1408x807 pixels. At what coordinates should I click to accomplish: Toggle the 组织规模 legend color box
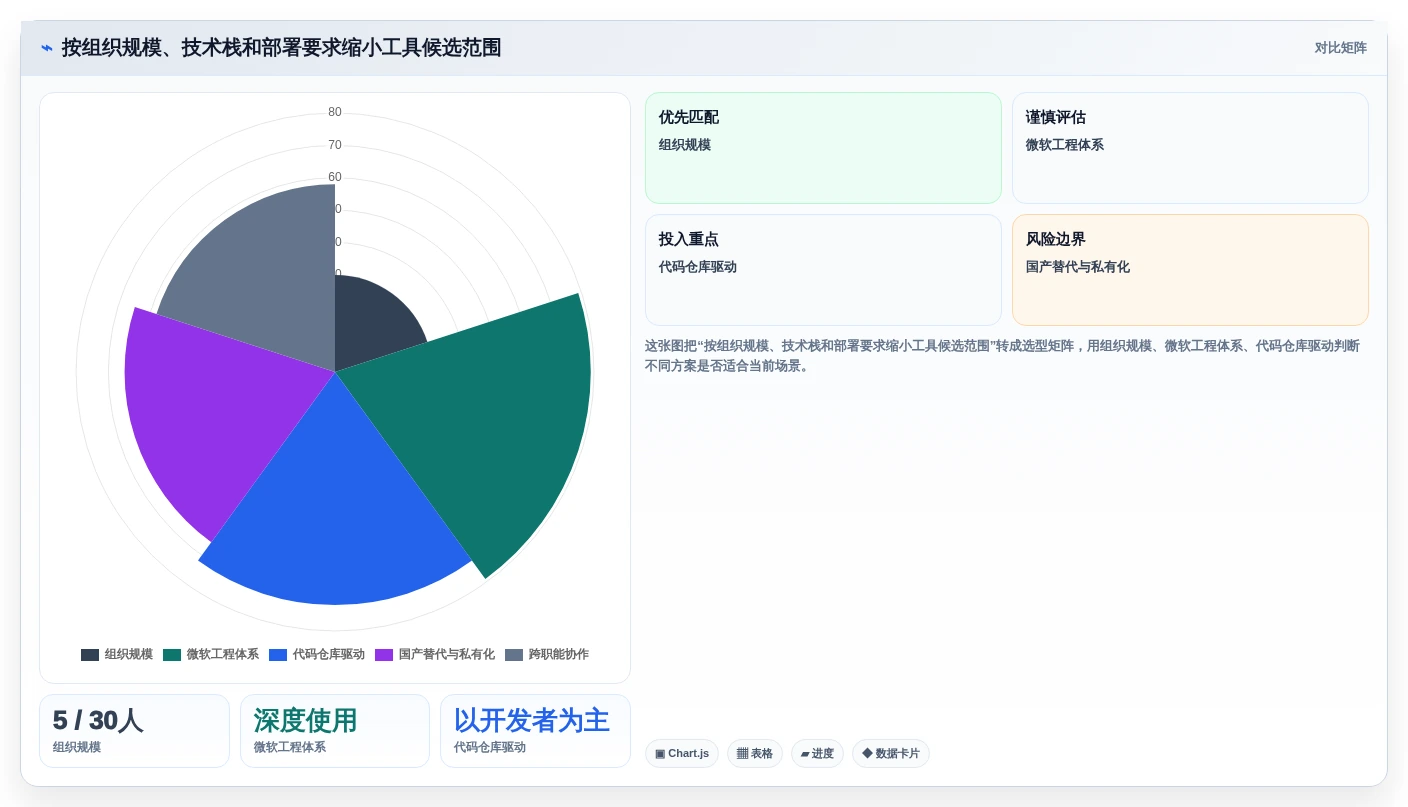[x=90, y=655]
